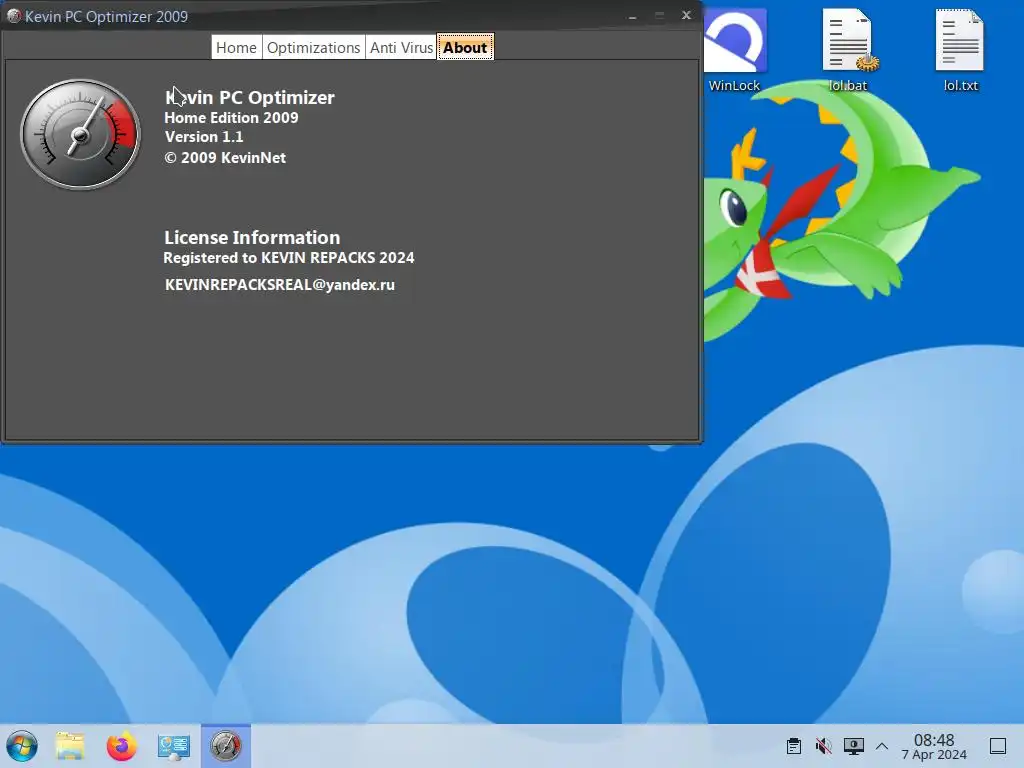Click the muted volume tray icon
The image size is (1024, 768).
(824, 746)
